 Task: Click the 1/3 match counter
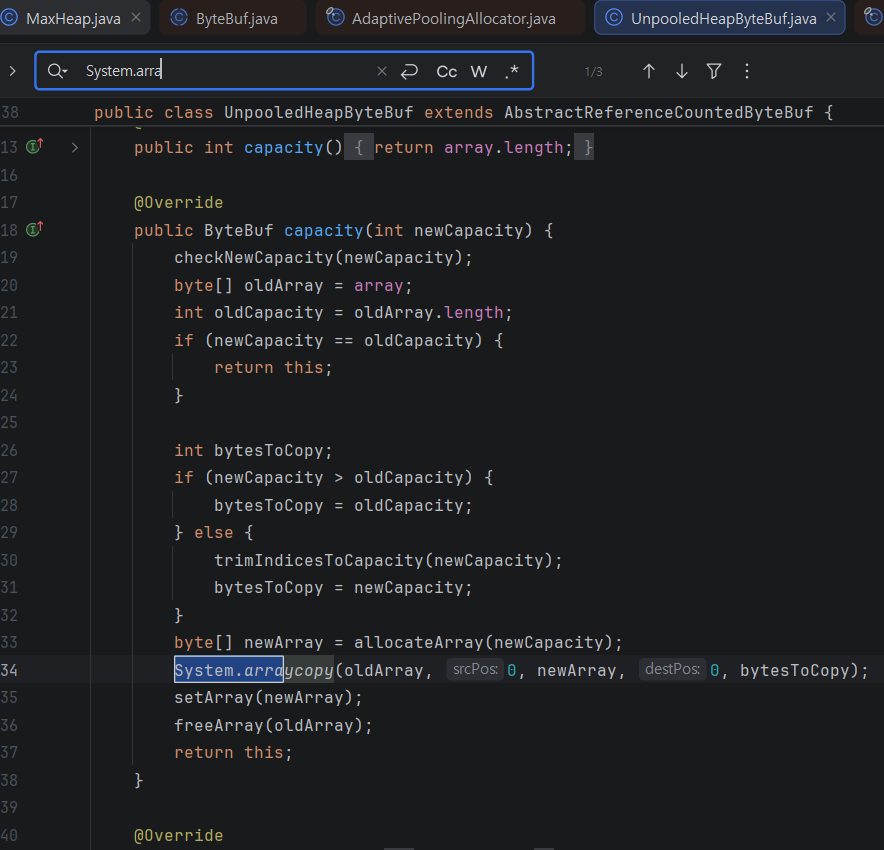(593, 72)
